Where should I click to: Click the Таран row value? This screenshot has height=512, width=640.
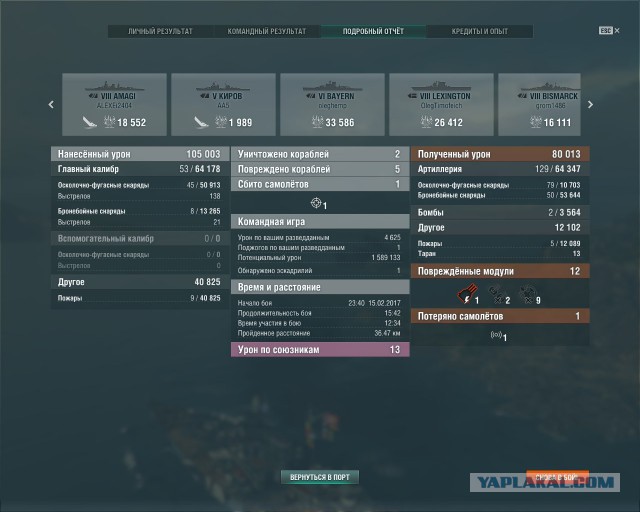click(576, 254)
